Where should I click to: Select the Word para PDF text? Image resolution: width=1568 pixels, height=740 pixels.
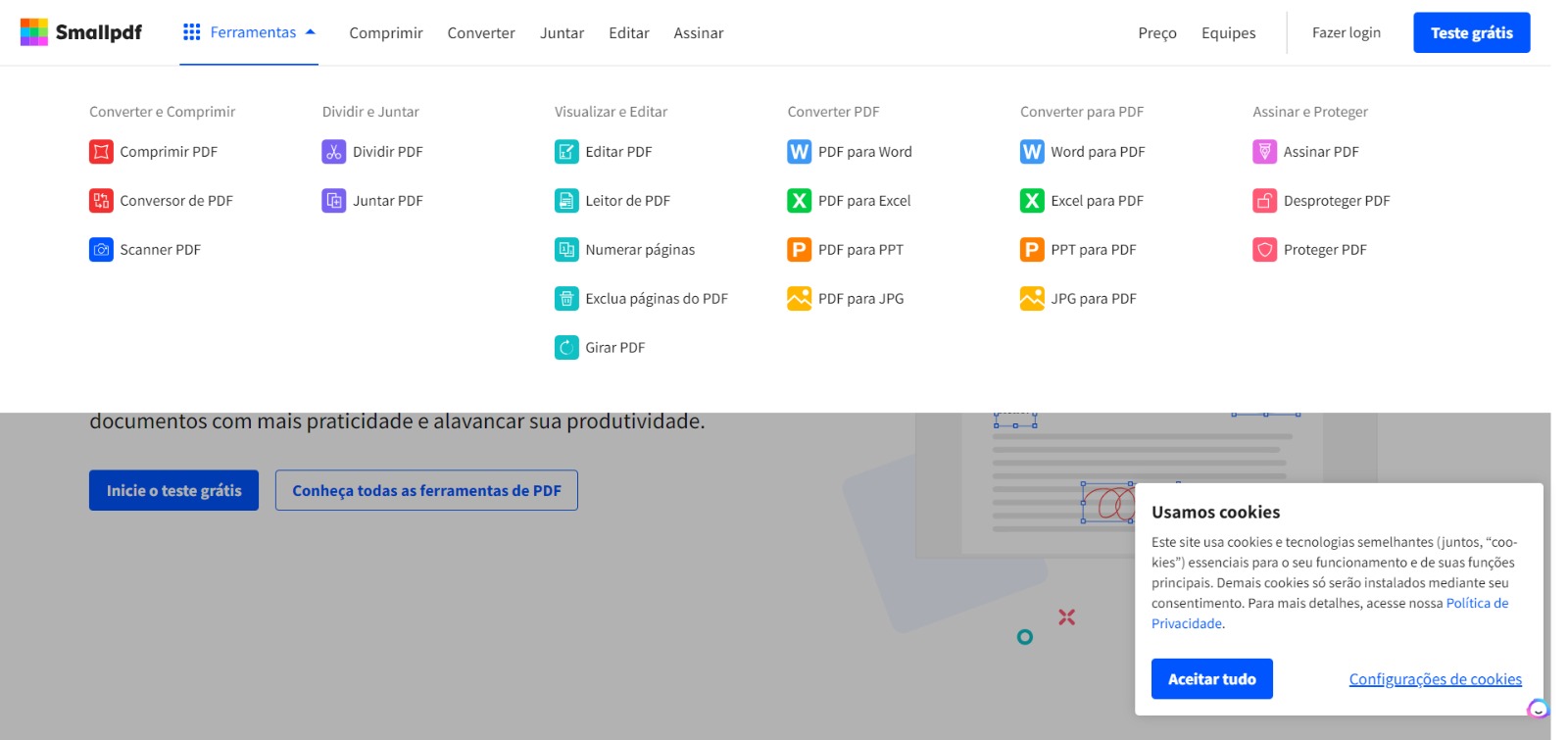tap(1098, 152)
